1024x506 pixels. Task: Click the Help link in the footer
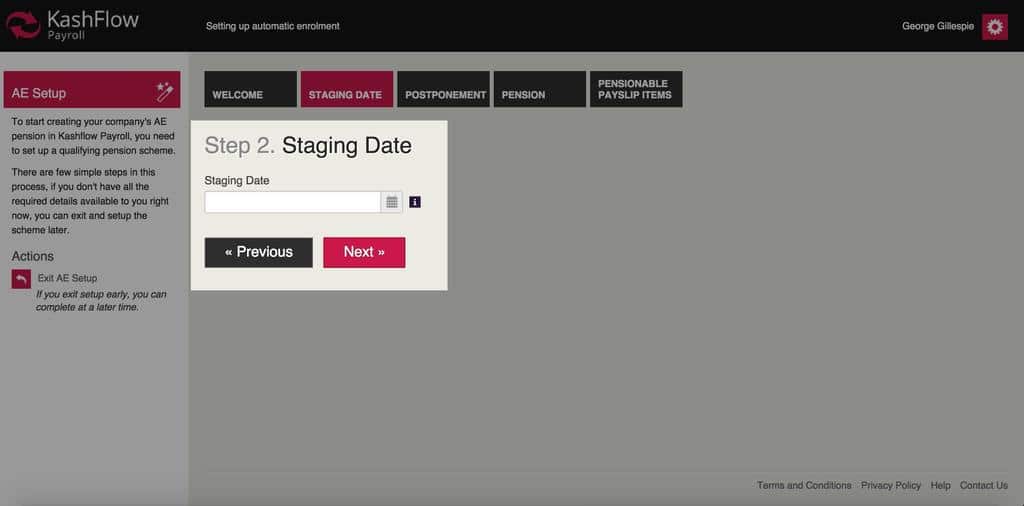[x=940, y=485]
